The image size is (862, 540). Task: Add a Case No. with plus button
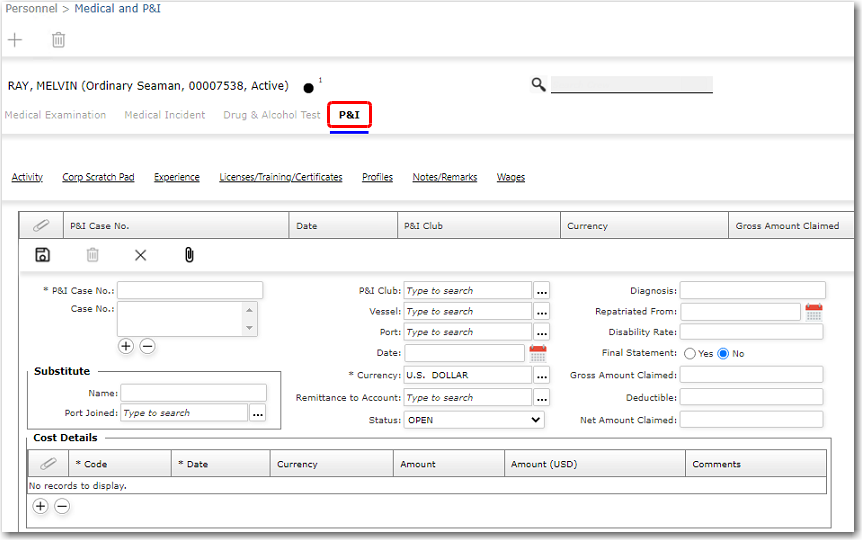click(x=126, y=346)
